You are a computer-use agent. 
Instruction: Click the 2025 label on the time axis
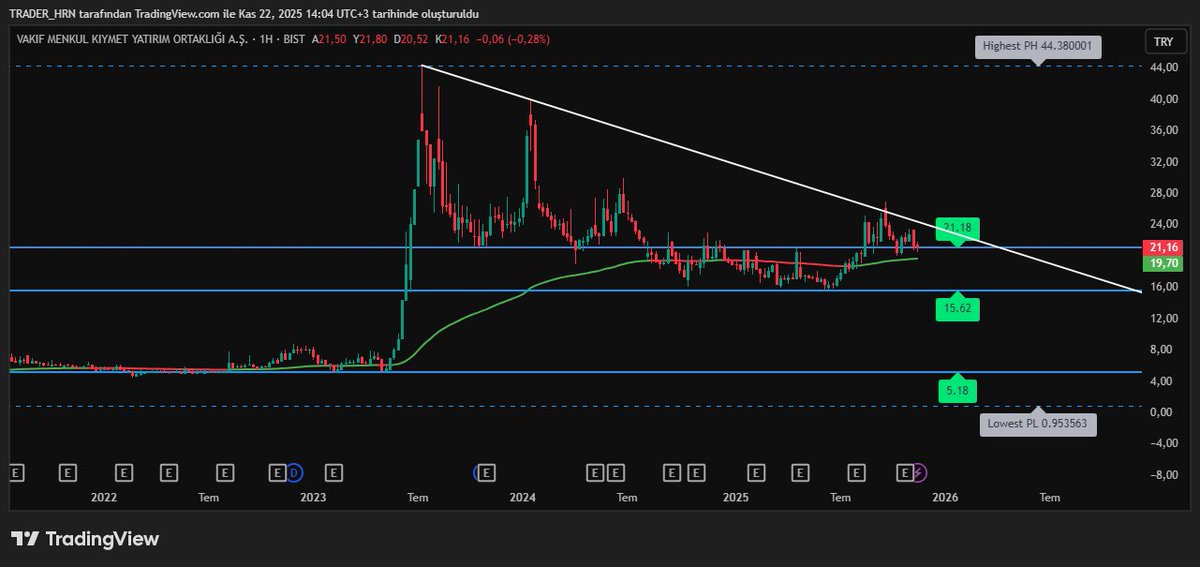(x=735, y=497)
